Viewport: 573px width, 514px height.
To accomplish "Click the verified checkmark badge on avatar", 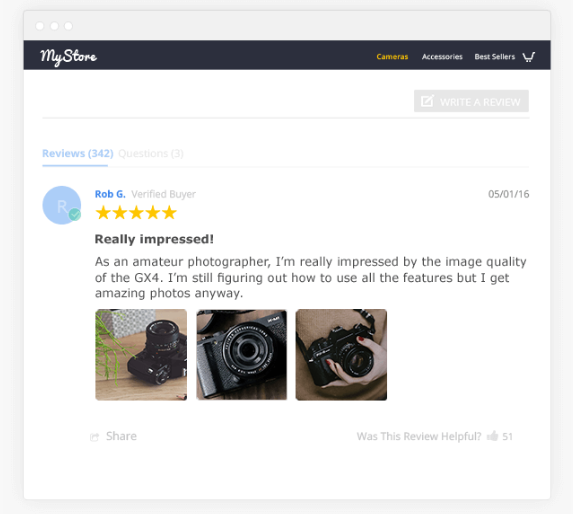I will (75, 214).
